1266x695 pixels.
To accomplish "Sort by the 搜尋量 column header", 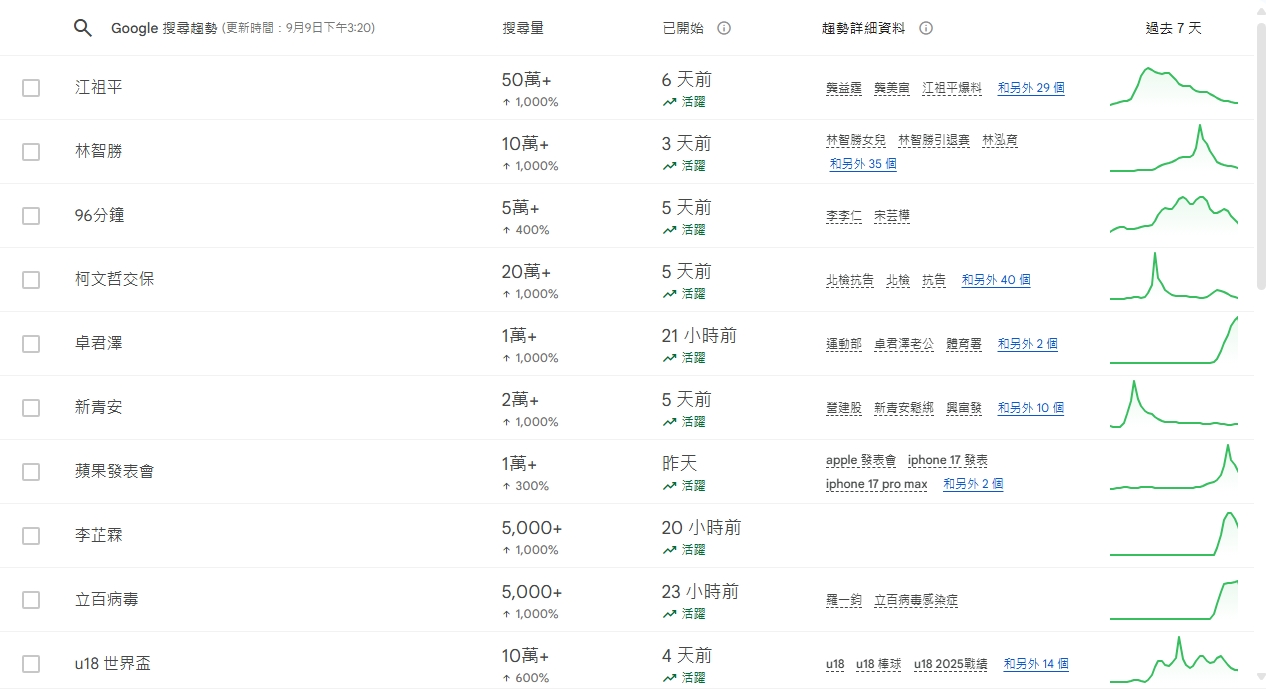I will tap(523, 28).
